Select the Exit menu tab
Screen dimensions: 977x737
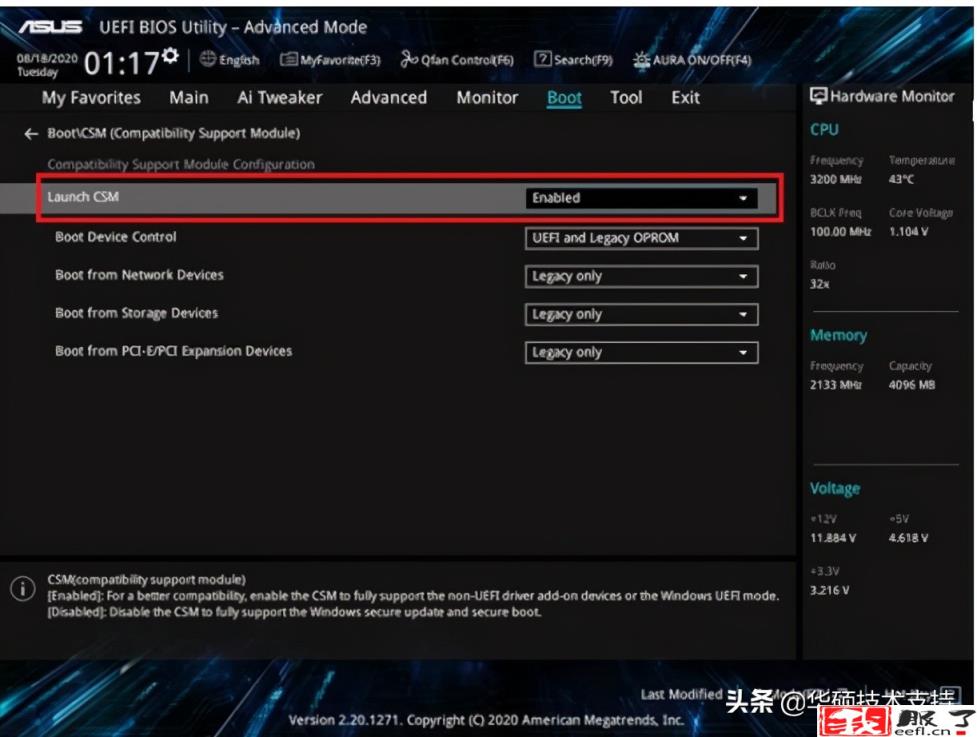tap(685, 98)
